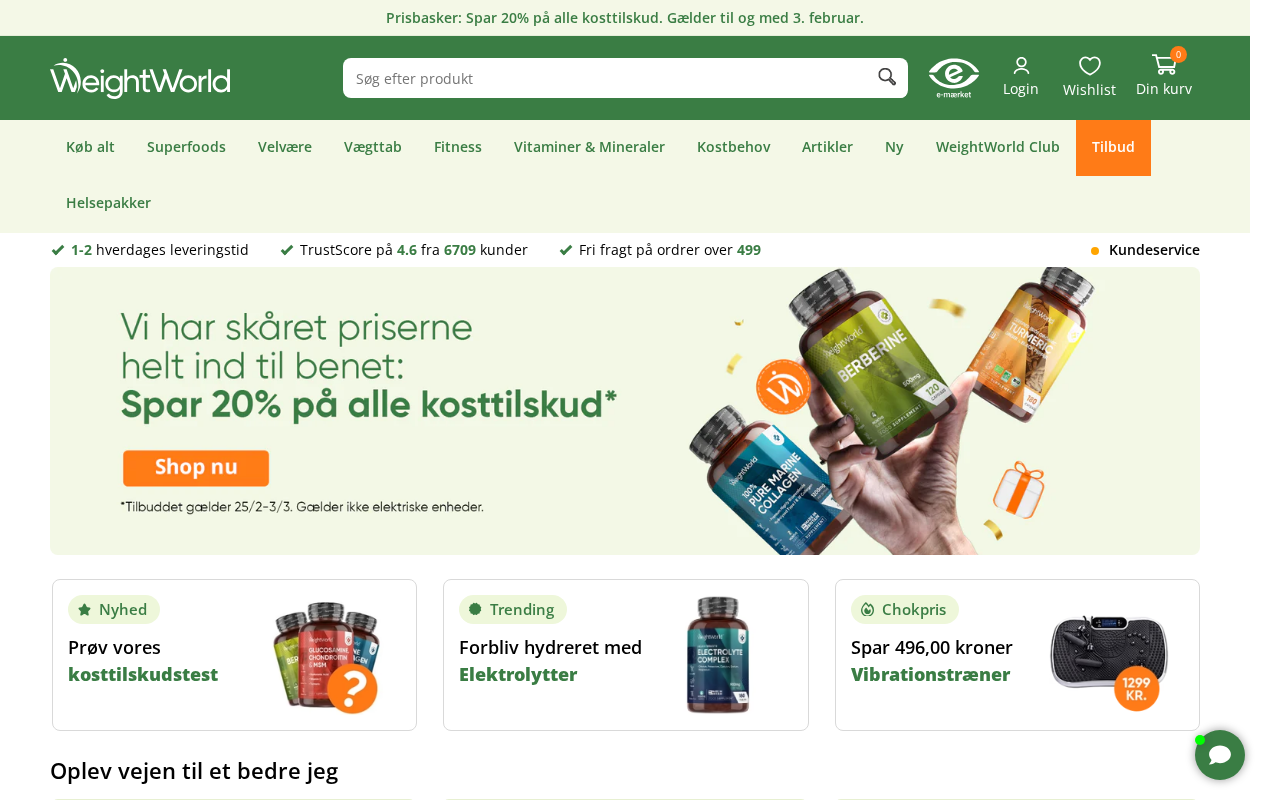
Task: Open the Wishlist heart icon
Action: (x=1090, y=66)
